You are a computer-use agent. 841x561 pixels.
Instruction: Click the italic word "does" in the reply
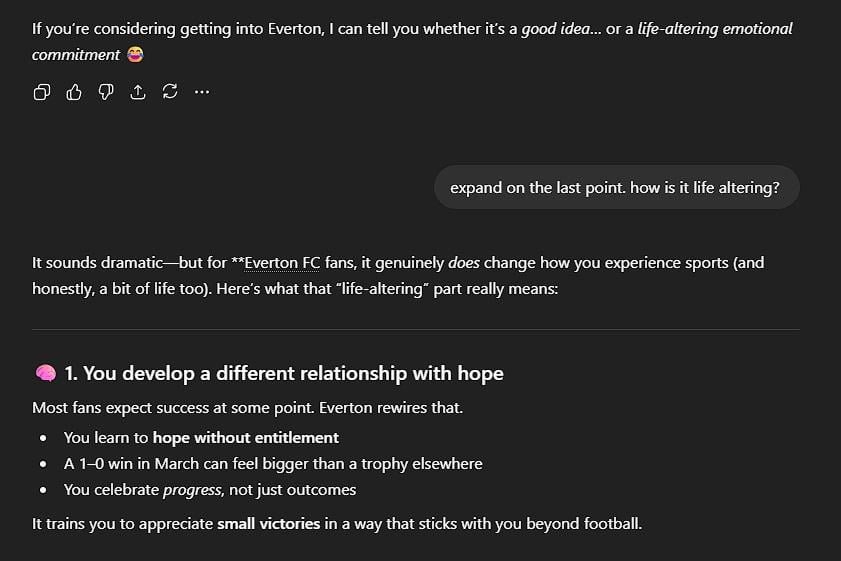[x=464, y=263]
